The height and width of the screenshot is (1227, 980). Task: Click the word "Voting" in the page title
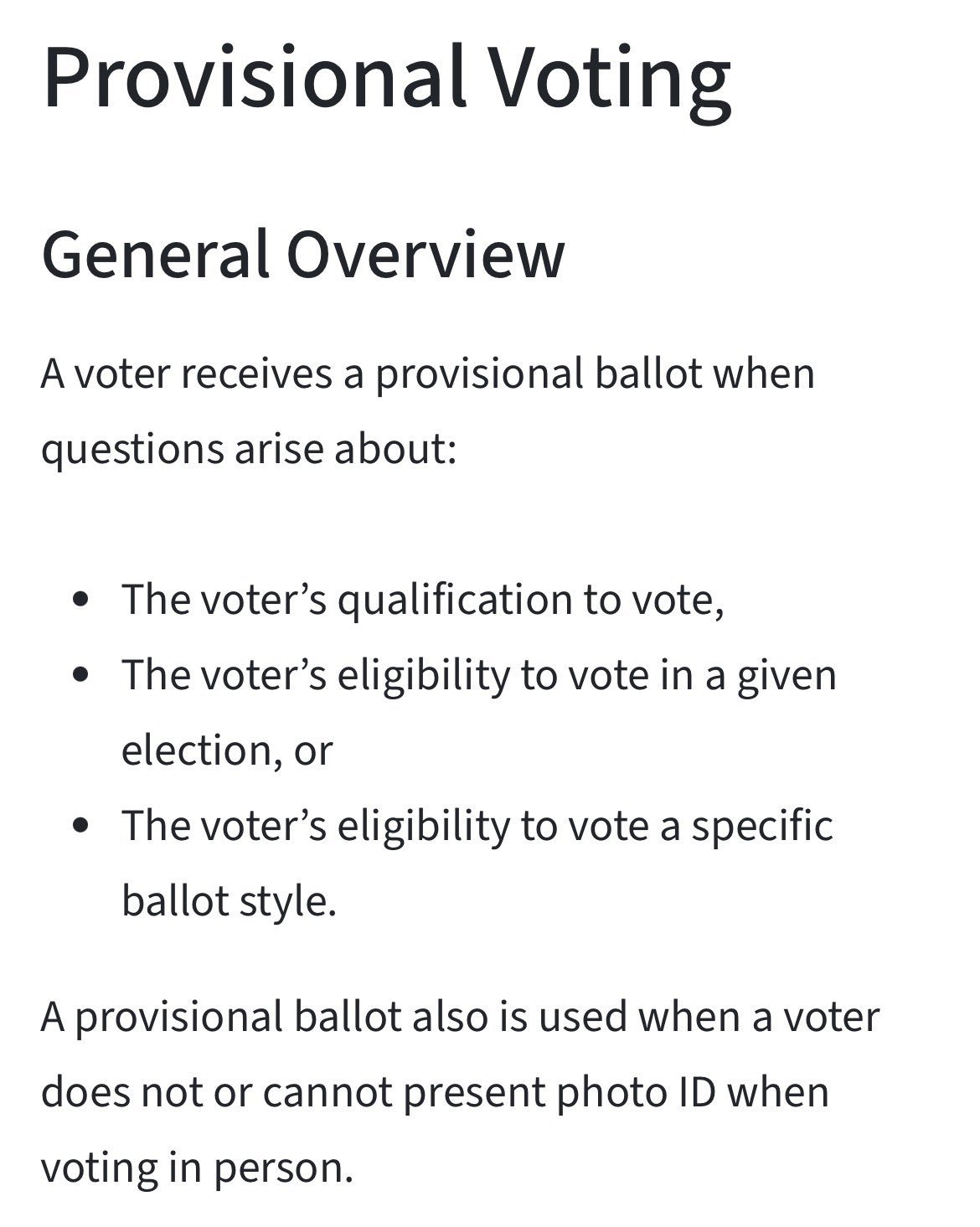tap(609, 77)
